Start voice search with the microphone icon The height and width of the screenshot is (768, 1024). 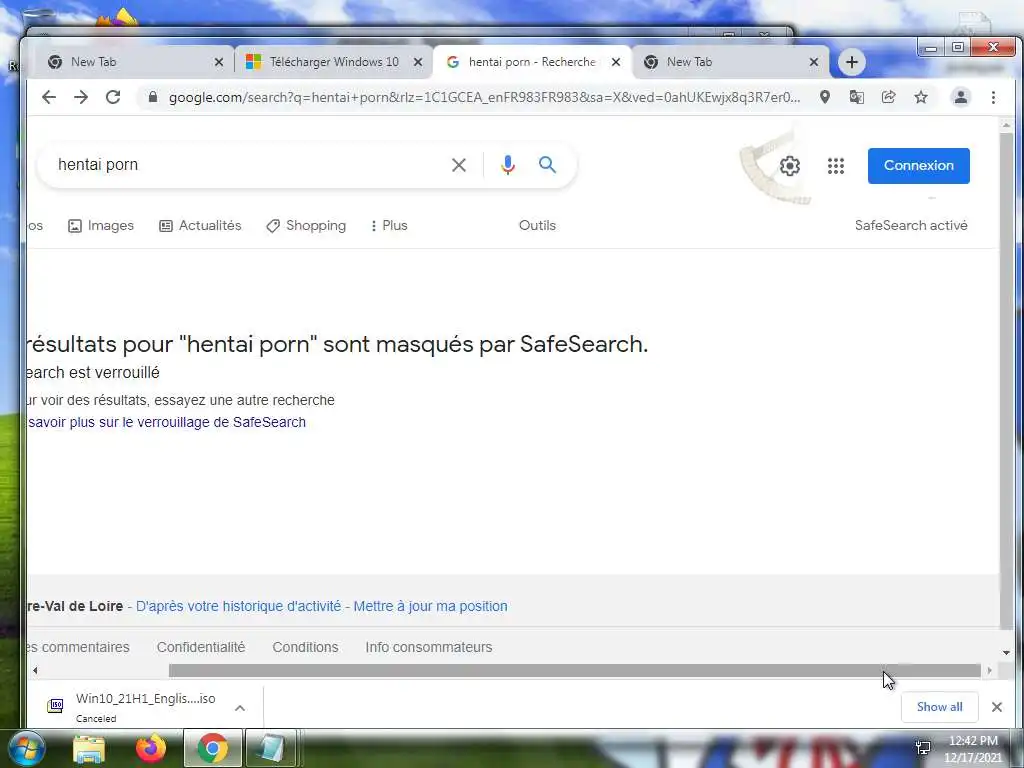(x=508, y=165)
